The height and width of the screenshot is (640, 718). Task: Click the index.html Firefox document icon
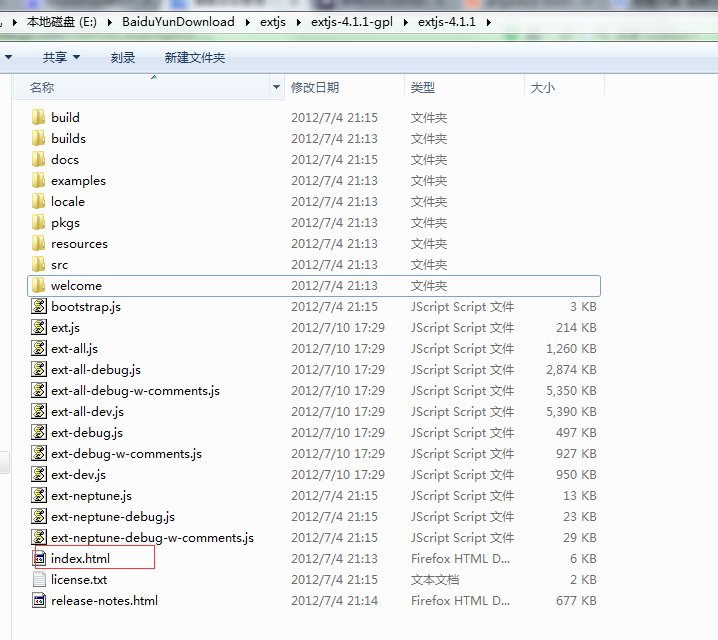(39, 559)
